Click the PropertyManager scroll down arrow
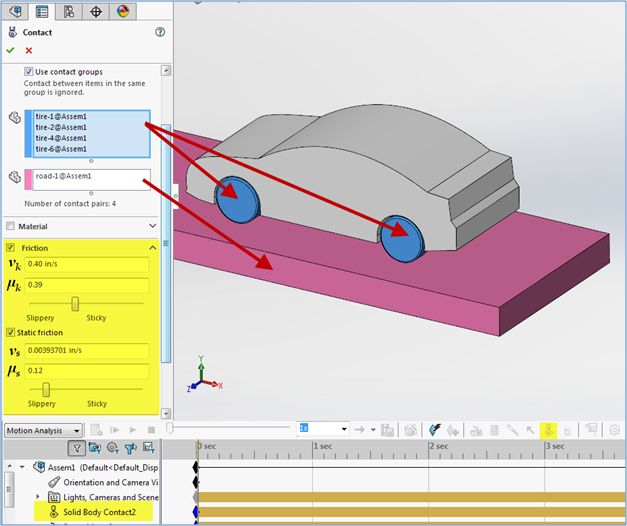This screenshot has width=627, height=526. tap(166, 413)
